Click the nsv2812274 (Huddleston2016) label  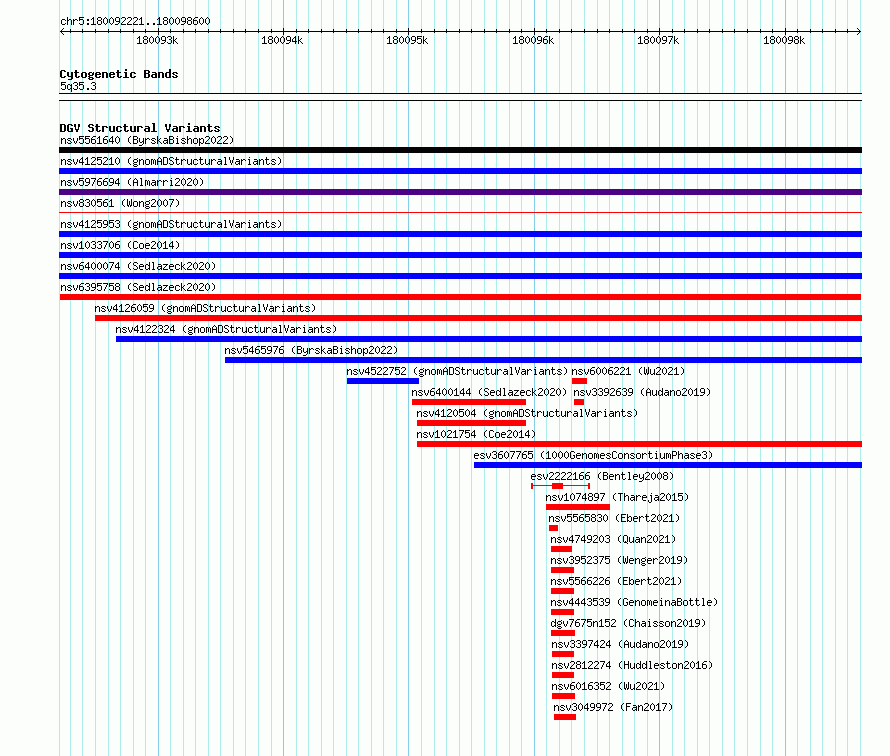point(632,665)
